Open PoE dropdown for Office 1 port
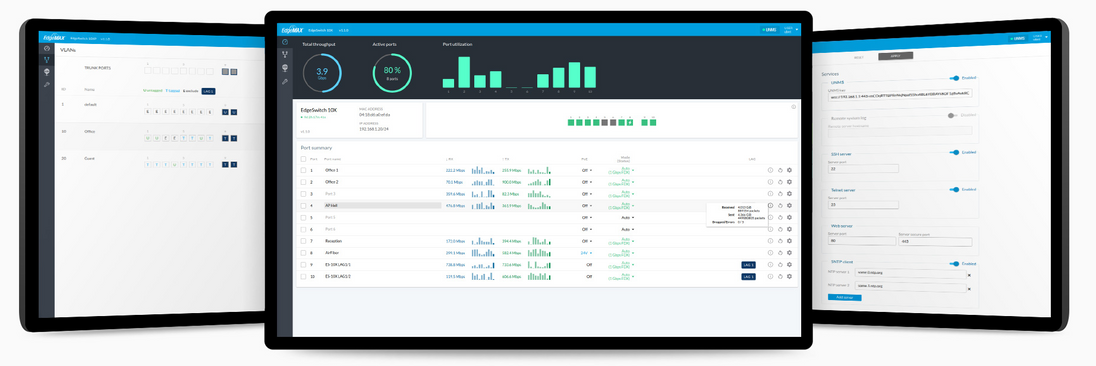The image size is (1096, 366). tap(587, 170)
